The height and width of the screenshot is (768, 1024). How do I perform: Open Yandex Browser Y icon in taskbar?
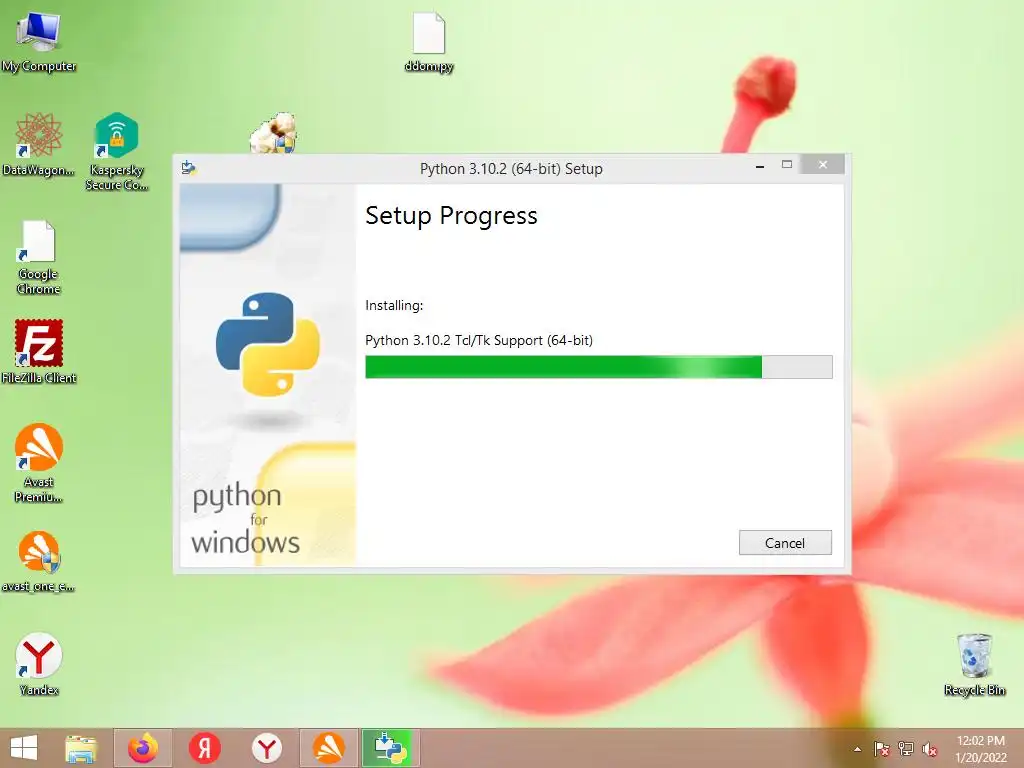266,748
